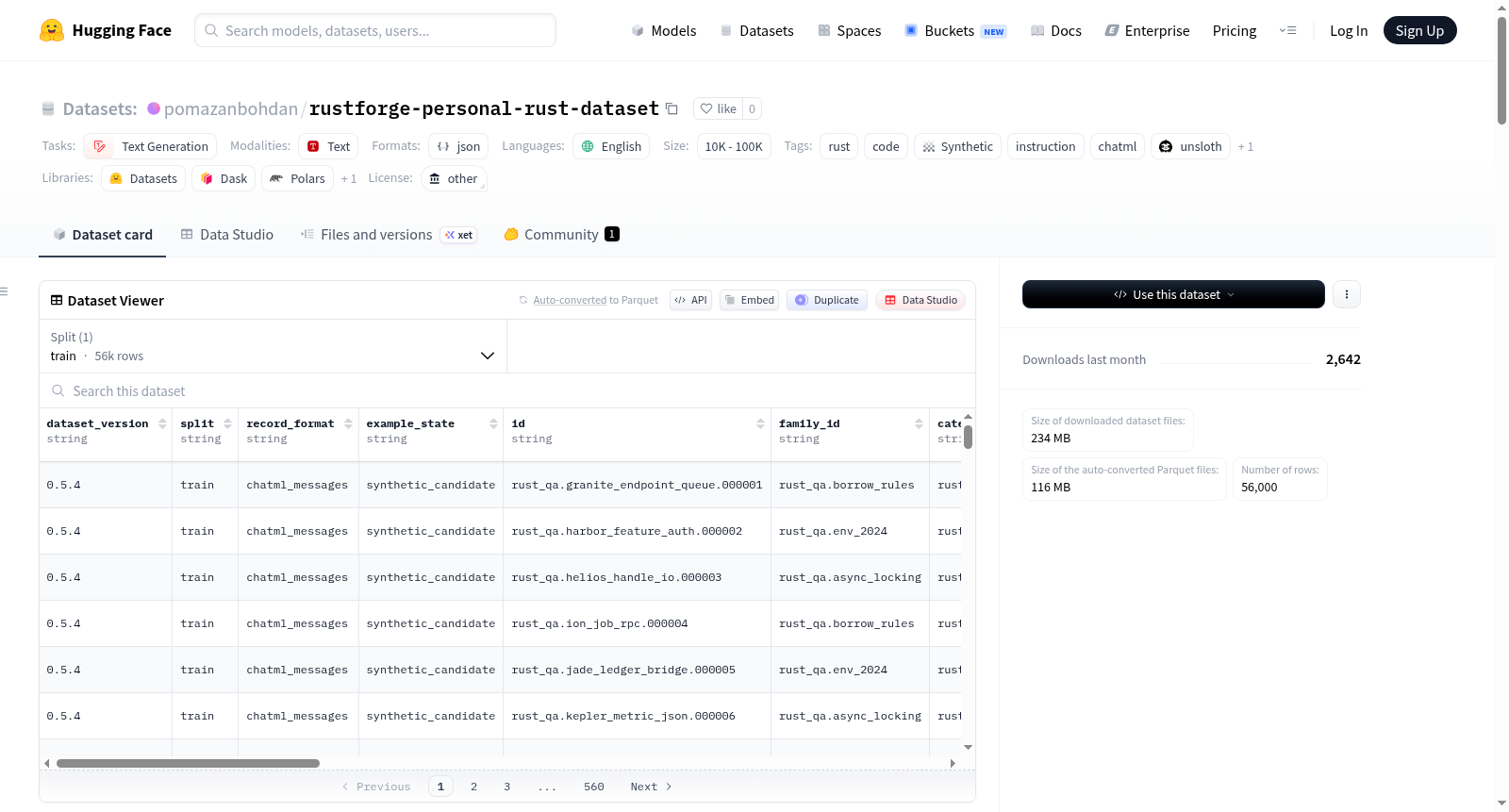Click the Duplicate button
Image resolution: width=1509 pixels, height=812 pixels.
click(827, 300)
